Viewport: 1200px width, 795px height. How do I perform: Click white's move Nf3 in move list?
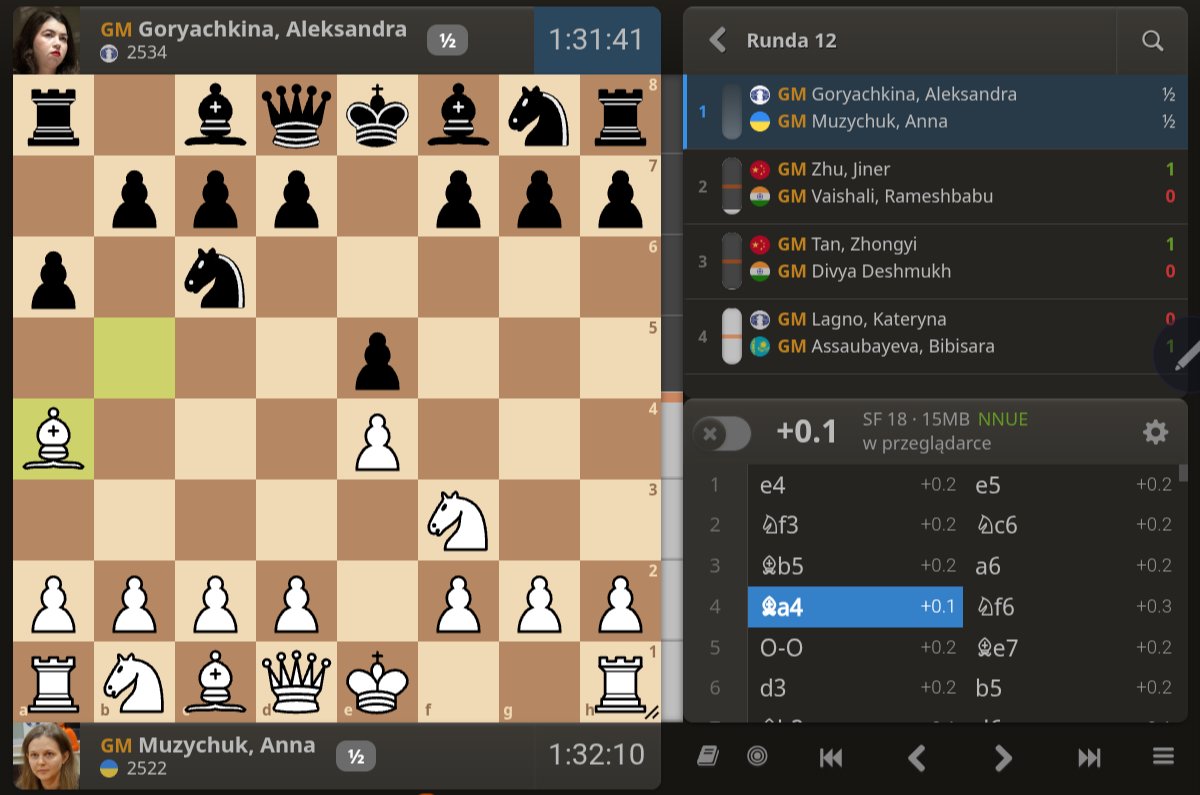pos(855,525)
